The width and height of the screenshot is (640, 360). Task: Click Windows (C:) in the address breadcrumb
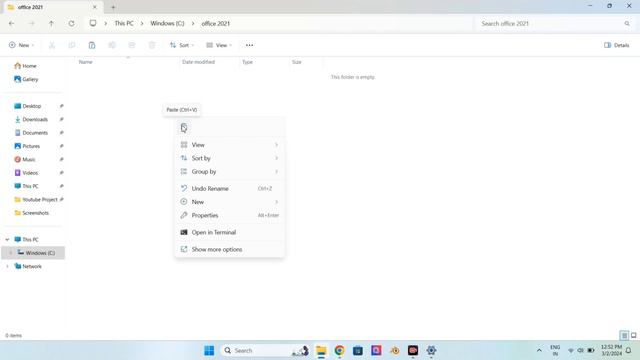[167, 24]
